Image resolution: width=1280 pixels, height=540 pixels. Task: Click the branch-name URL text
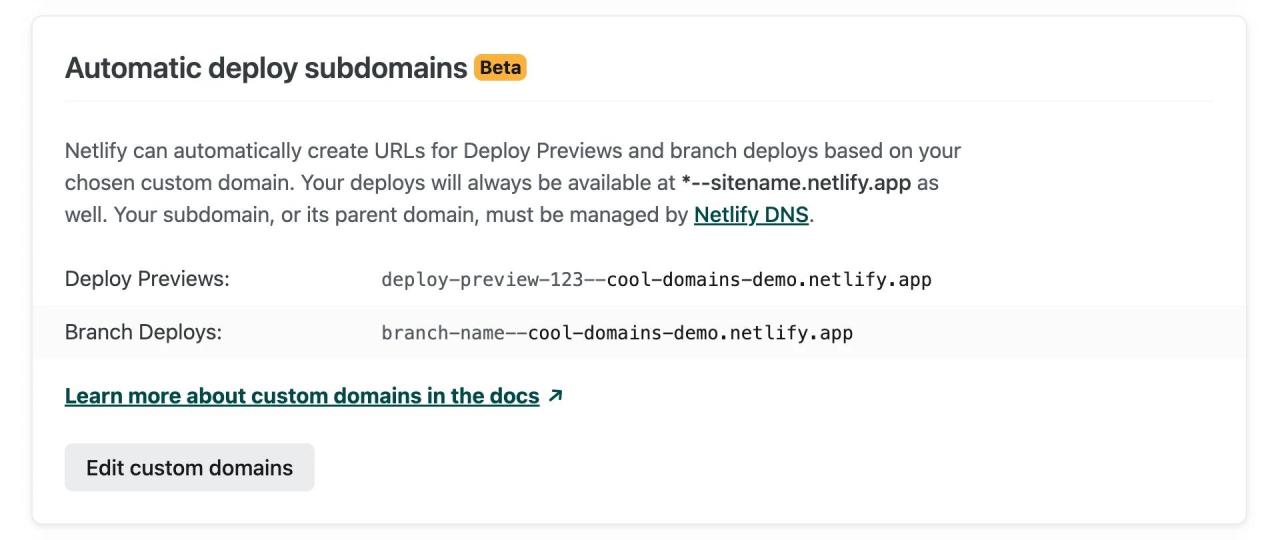pyautogui.click(x=617, y=332)
